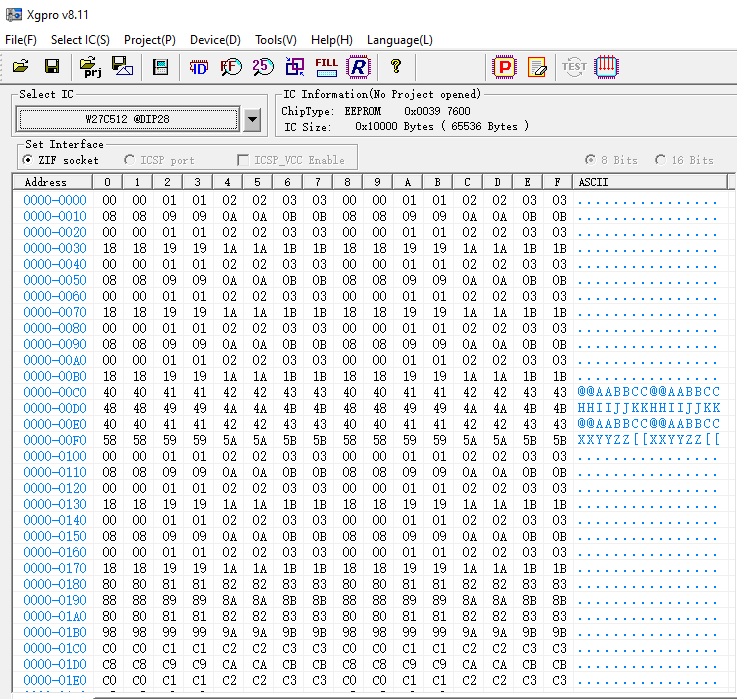Click the chip information icon in toolbar

(160, 67)
